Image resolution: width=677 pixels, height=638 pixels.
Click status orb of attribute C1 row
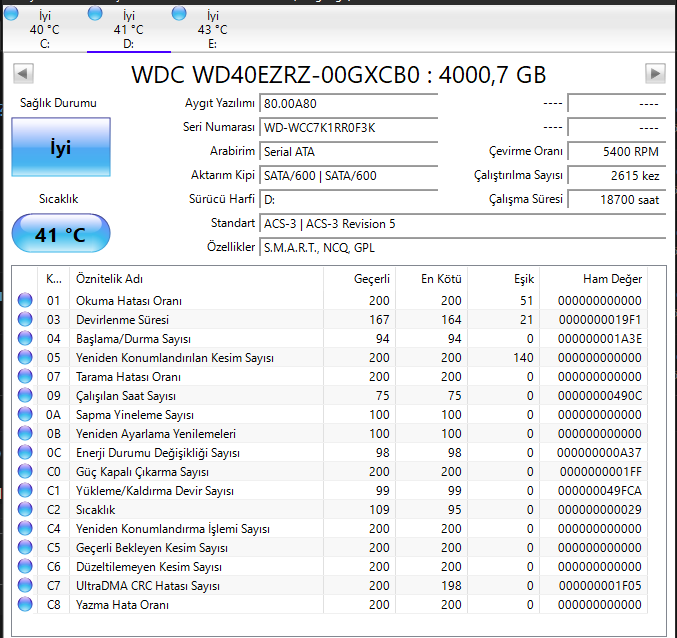(x=25, y=490)
